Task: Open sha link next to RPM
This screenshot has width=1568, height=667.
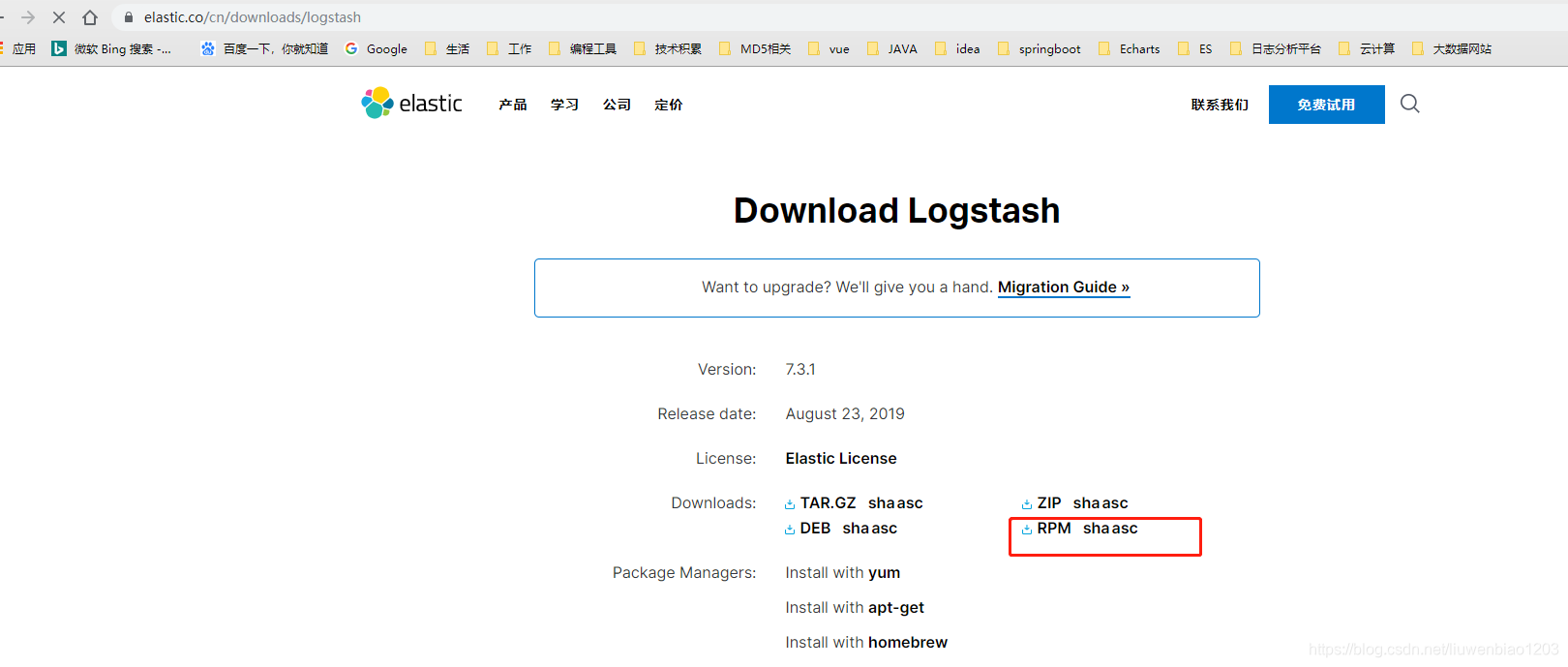Action: tap(1097, 529)
